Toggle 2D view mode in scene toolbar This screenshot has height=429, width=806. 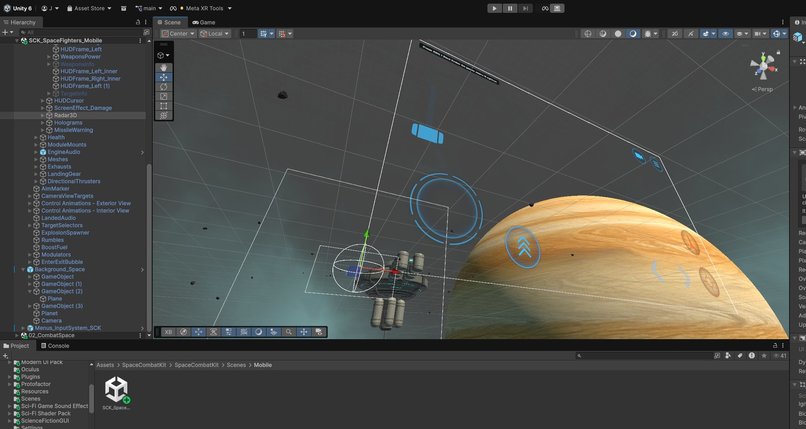pyautogui.click(x=675, y=33)
